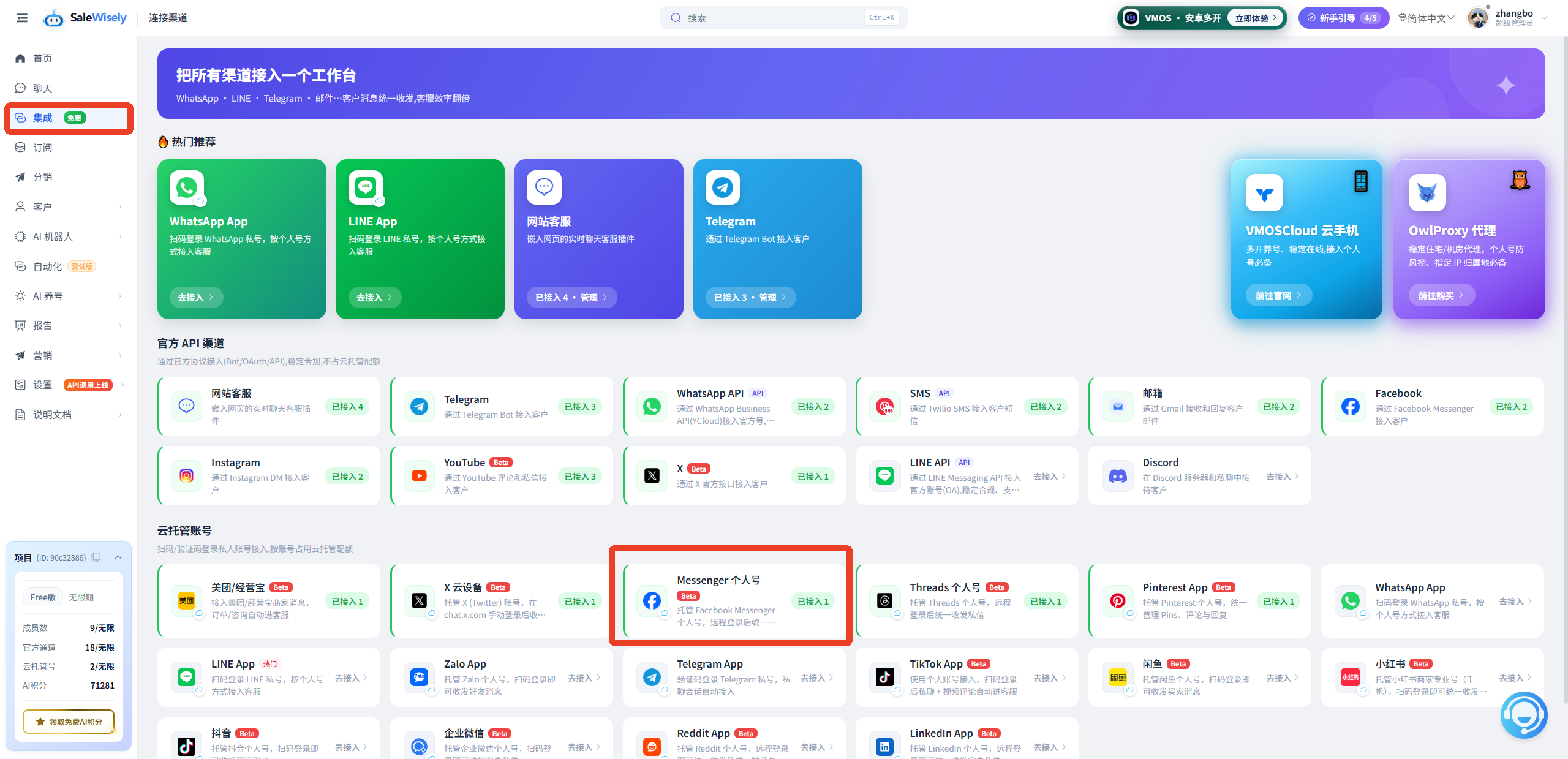Screen dimensions: 1568x759
Task: Expand the AI 养号 sidebar submenu
Action: 120,296
